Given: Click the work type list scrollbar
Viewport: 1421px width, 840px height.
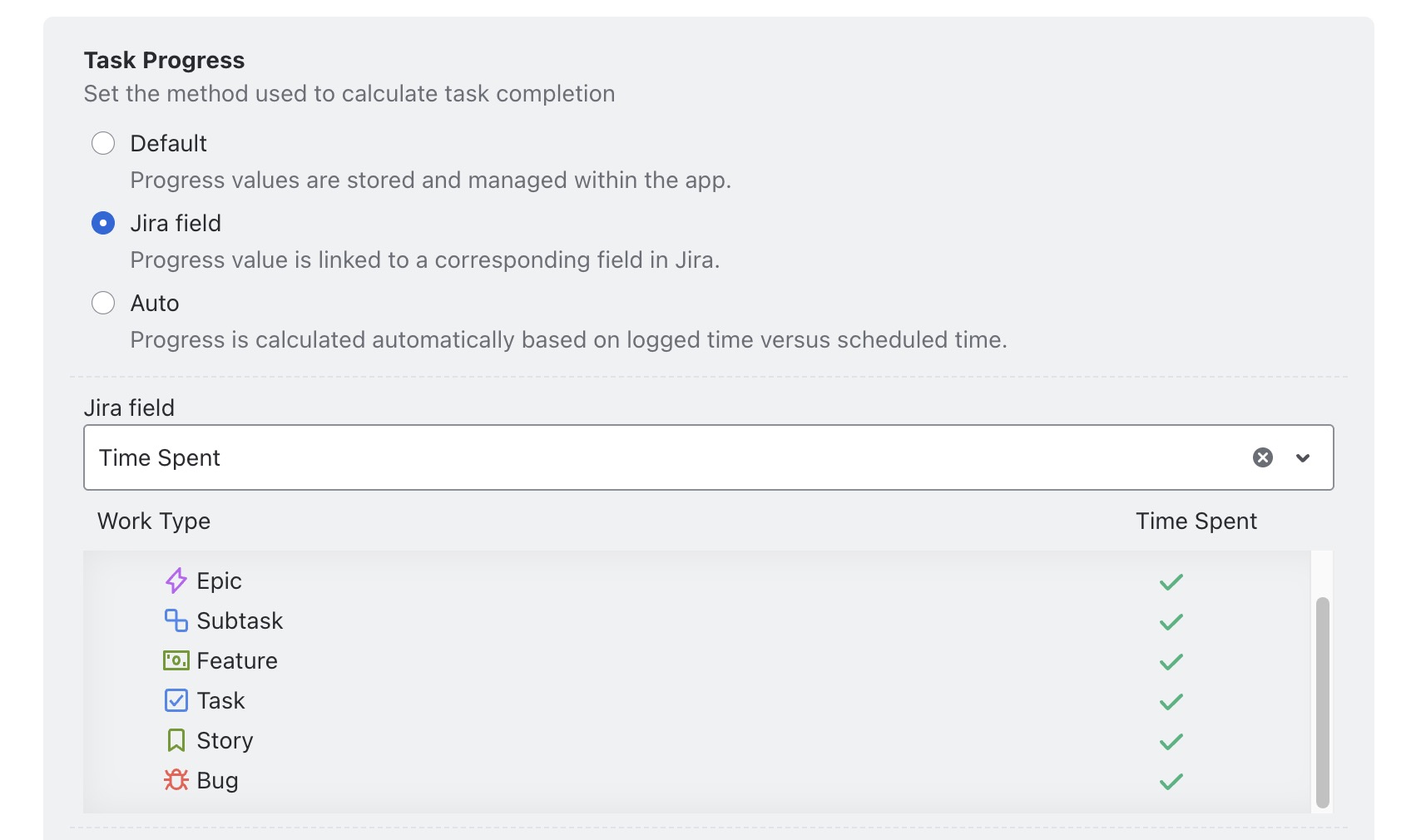Looking at the screenshot, I should pos(1322,702).
